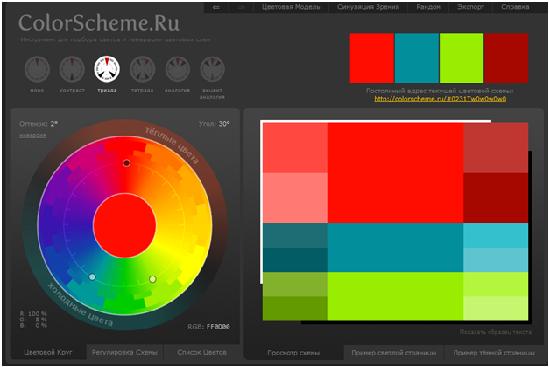Image resolution: width=549 pixels, height=367 pixels.
Task: Click the dark red swatch in top palette
Action: [506, 58]
